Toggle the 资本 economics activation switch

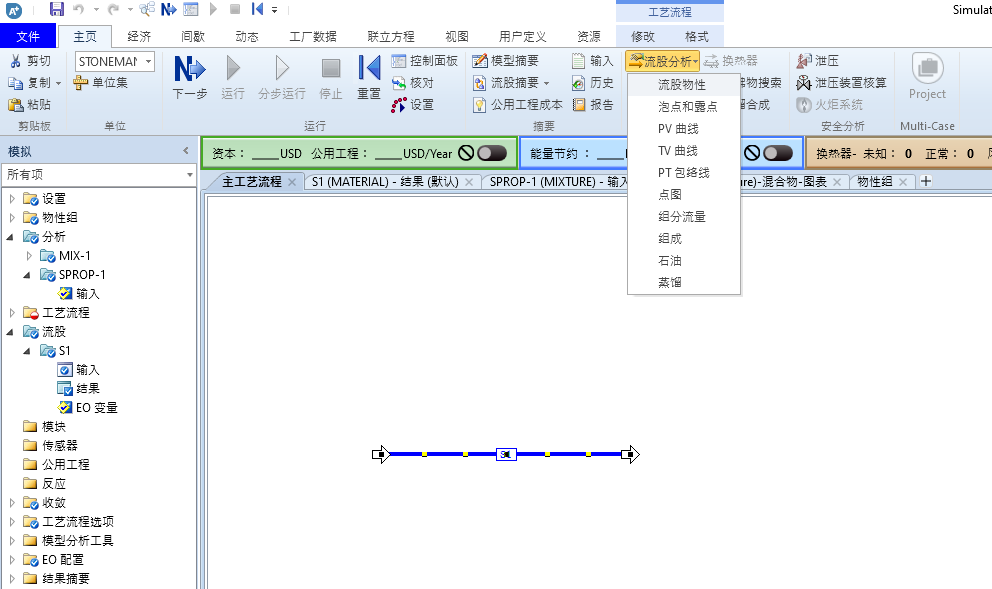(x=491, y=153)
